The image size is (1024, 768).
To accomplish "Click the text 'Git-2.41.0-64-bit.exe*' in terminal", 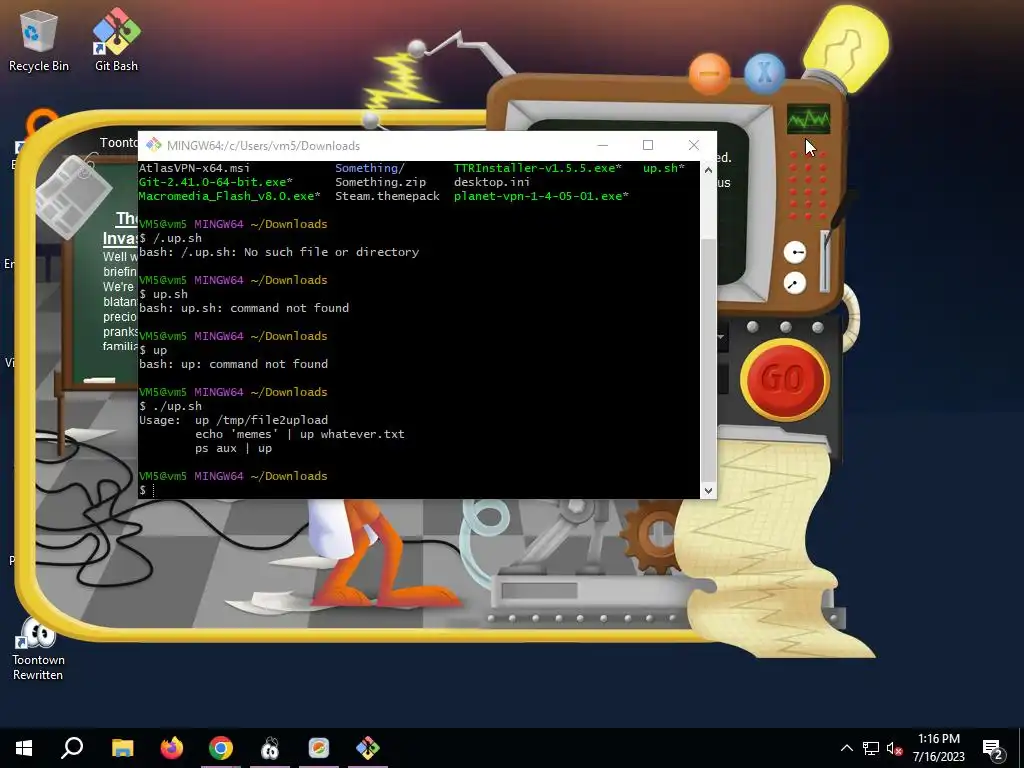I will [216, 182].
